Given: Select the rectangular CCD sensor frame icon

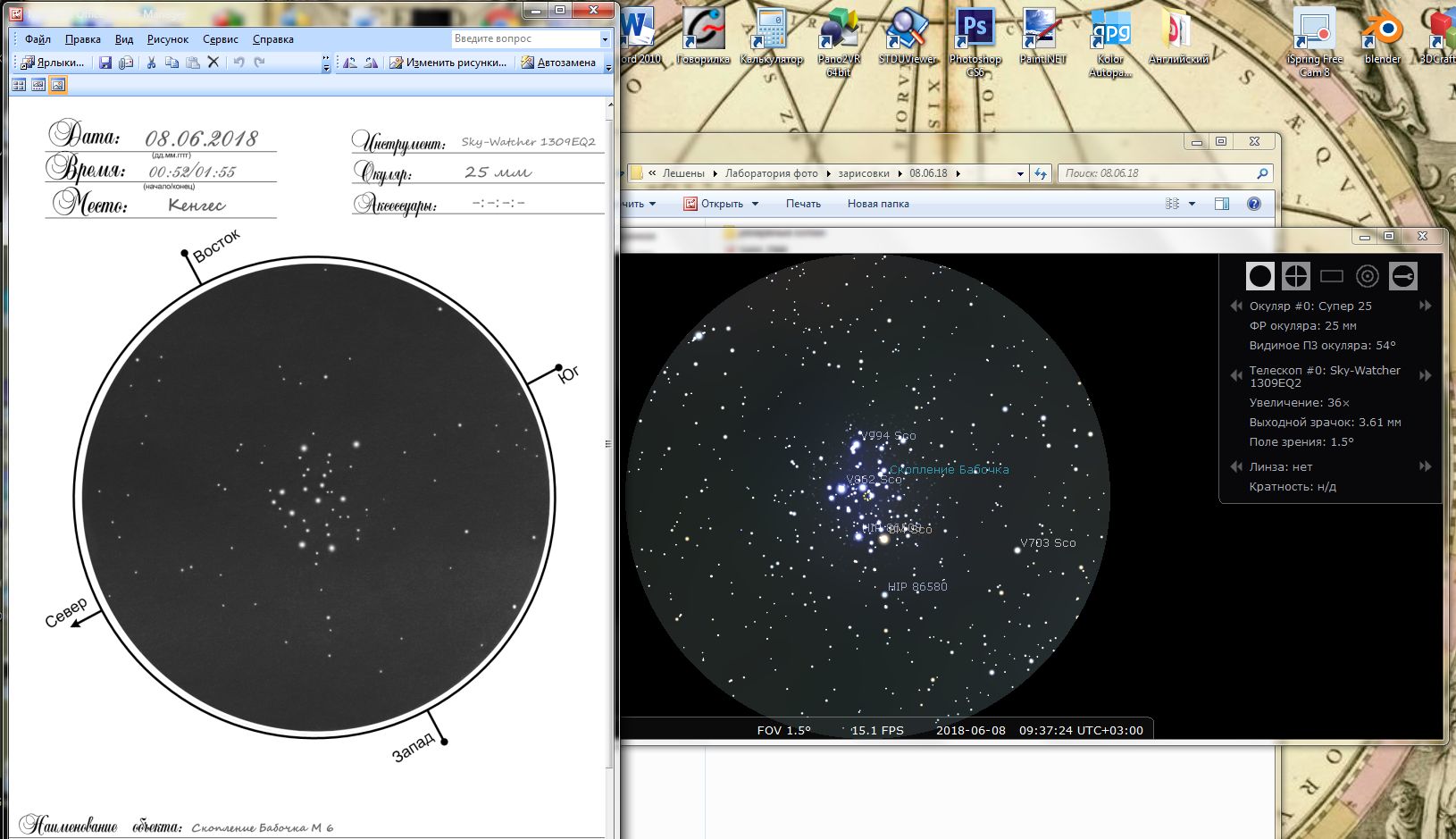Looking at the screenshot, I should pos(1331,277).
